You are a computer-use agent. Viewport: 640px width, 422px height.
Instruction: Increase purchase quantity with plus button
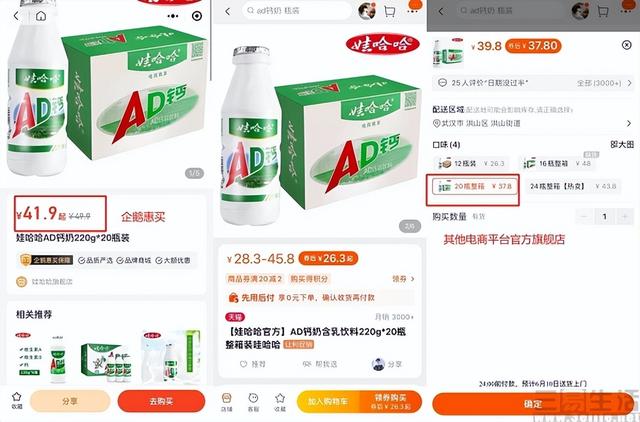(624, 216)
